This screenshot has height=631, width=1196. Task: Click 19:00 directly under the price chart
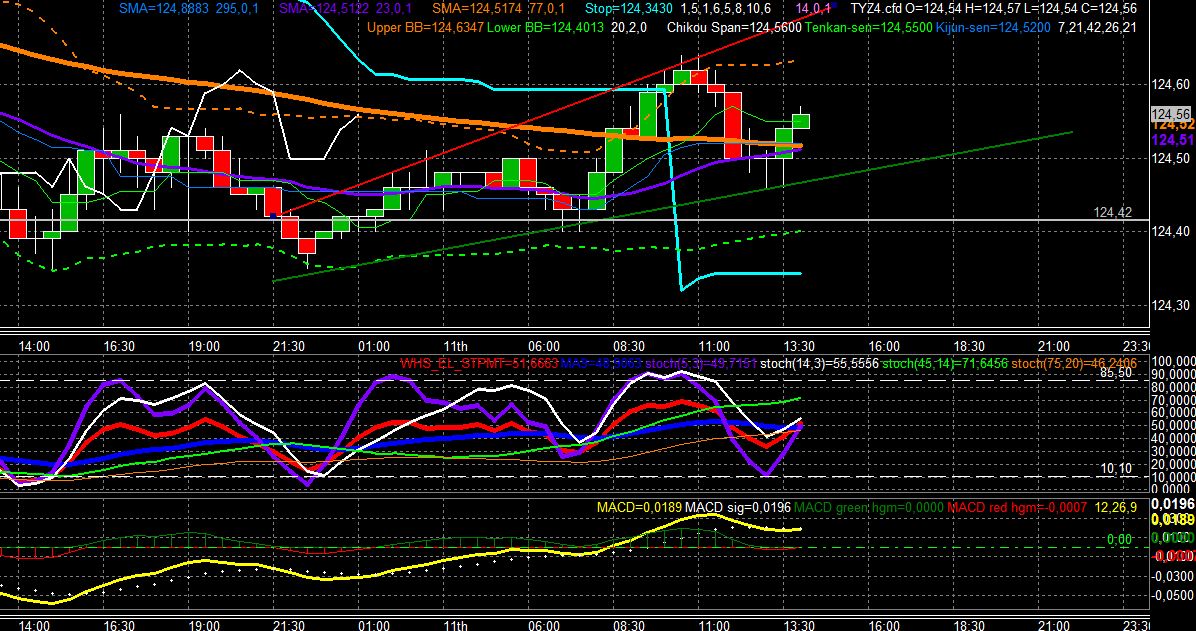[x=204, y=346]
